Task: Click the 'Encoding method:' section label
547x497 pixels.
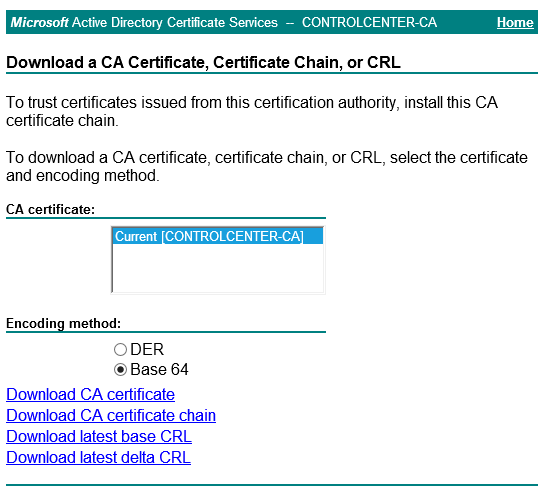Action: [x=63, y=323]
